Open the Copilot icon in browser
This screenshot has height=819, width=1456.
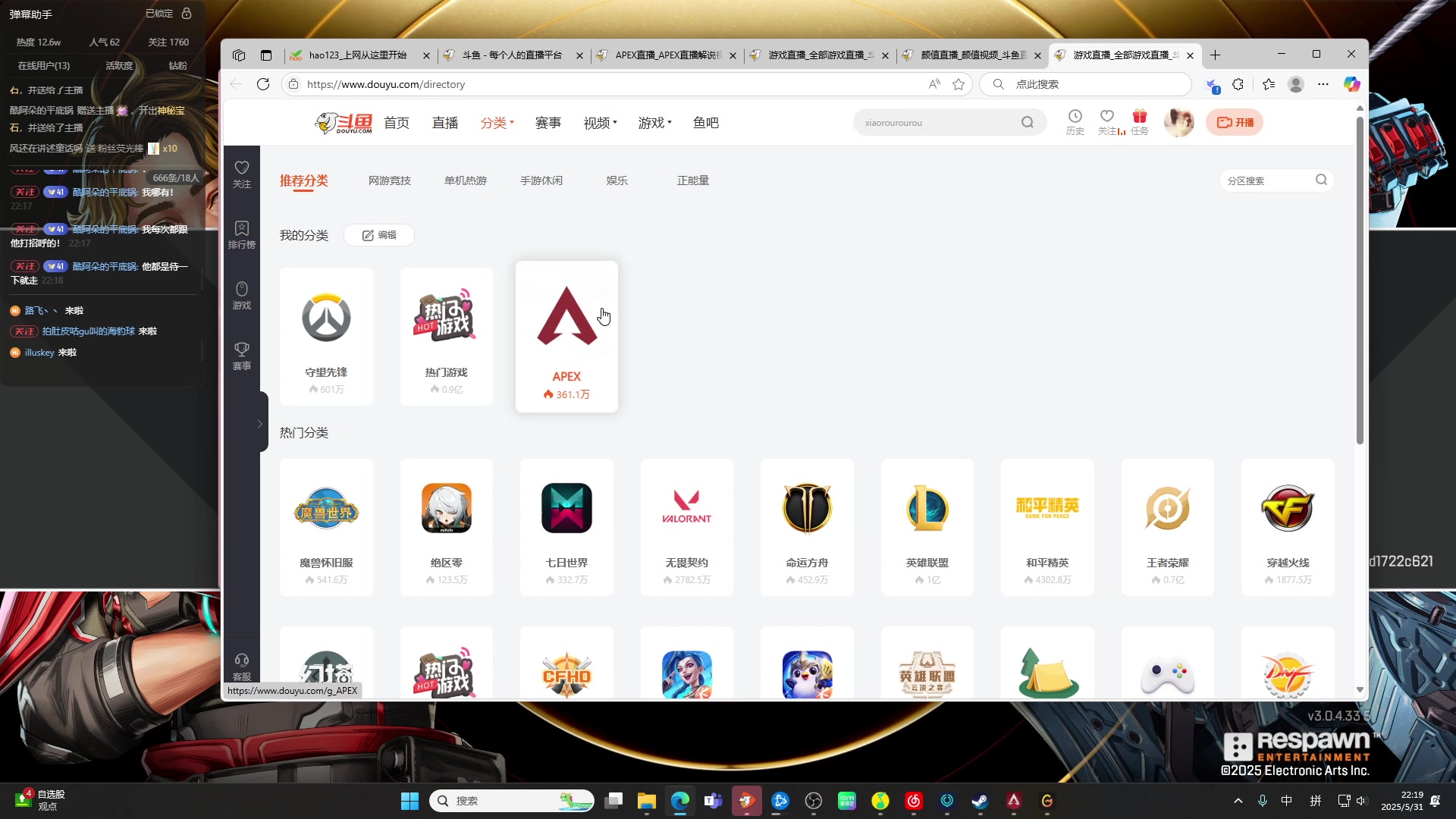[1351, 84]
